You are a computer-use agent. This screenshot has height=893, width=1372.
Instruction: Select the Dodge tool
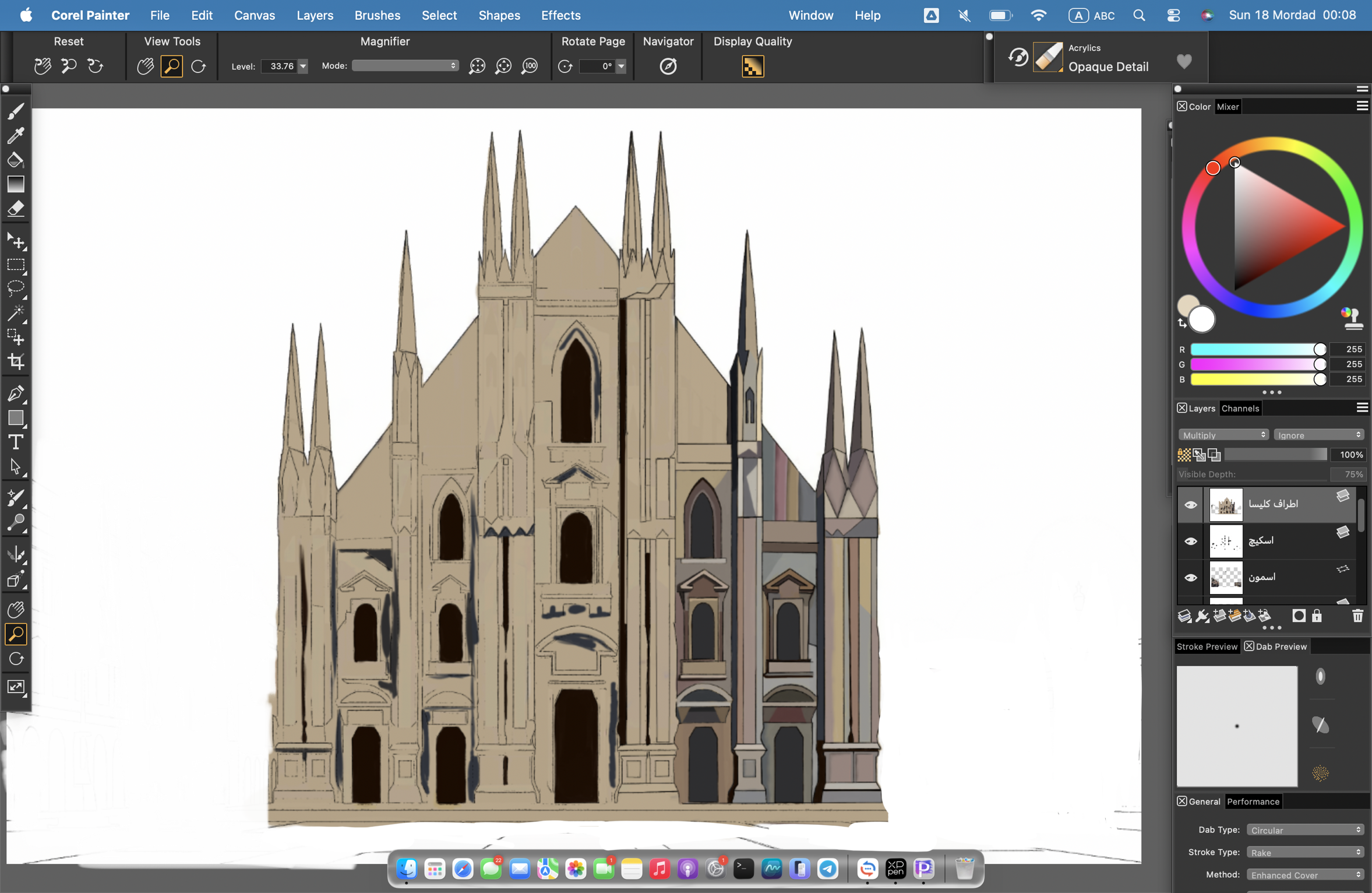click(x=16, y=523)
